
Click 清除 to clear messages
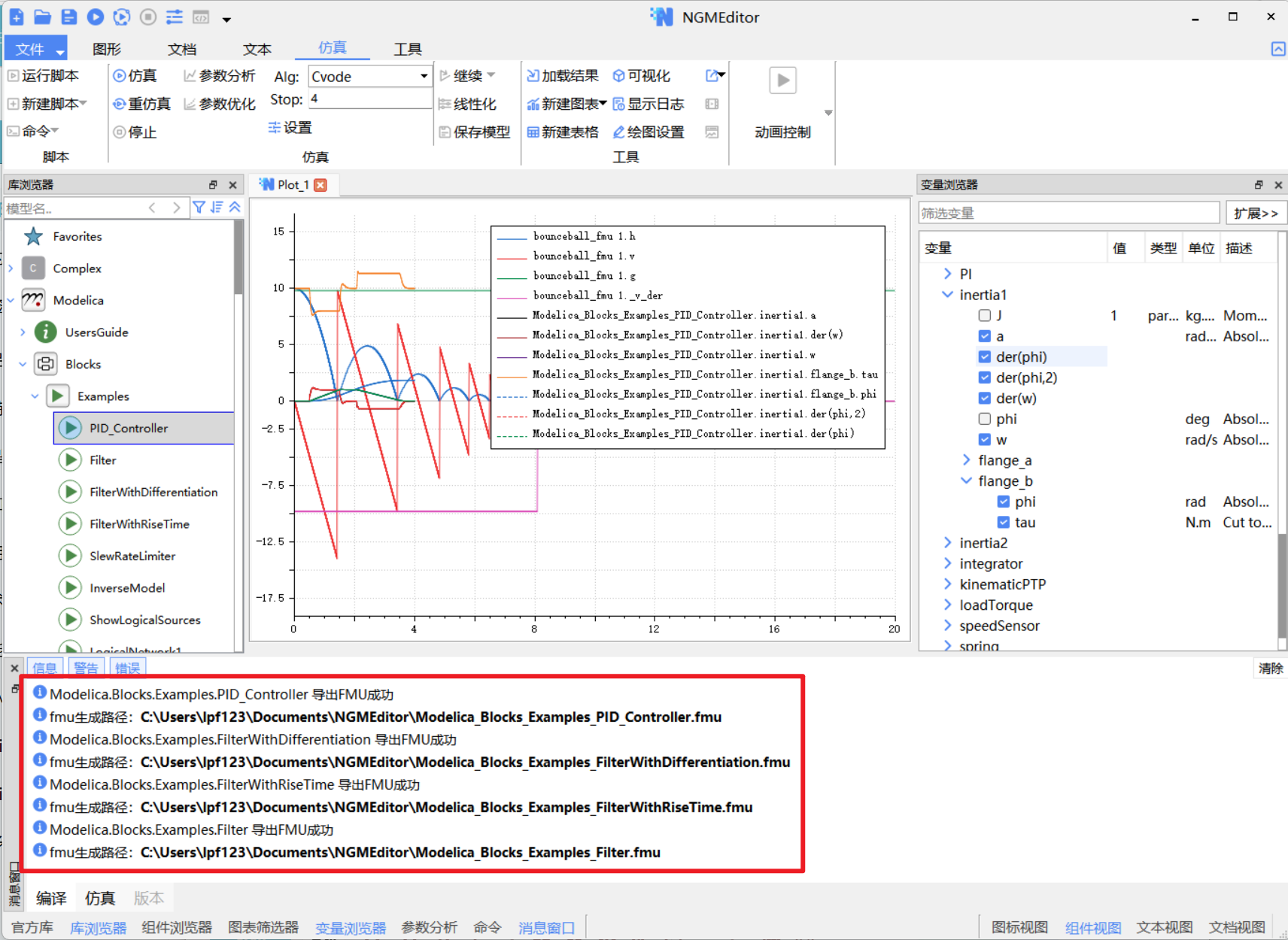click(1271, 669)
